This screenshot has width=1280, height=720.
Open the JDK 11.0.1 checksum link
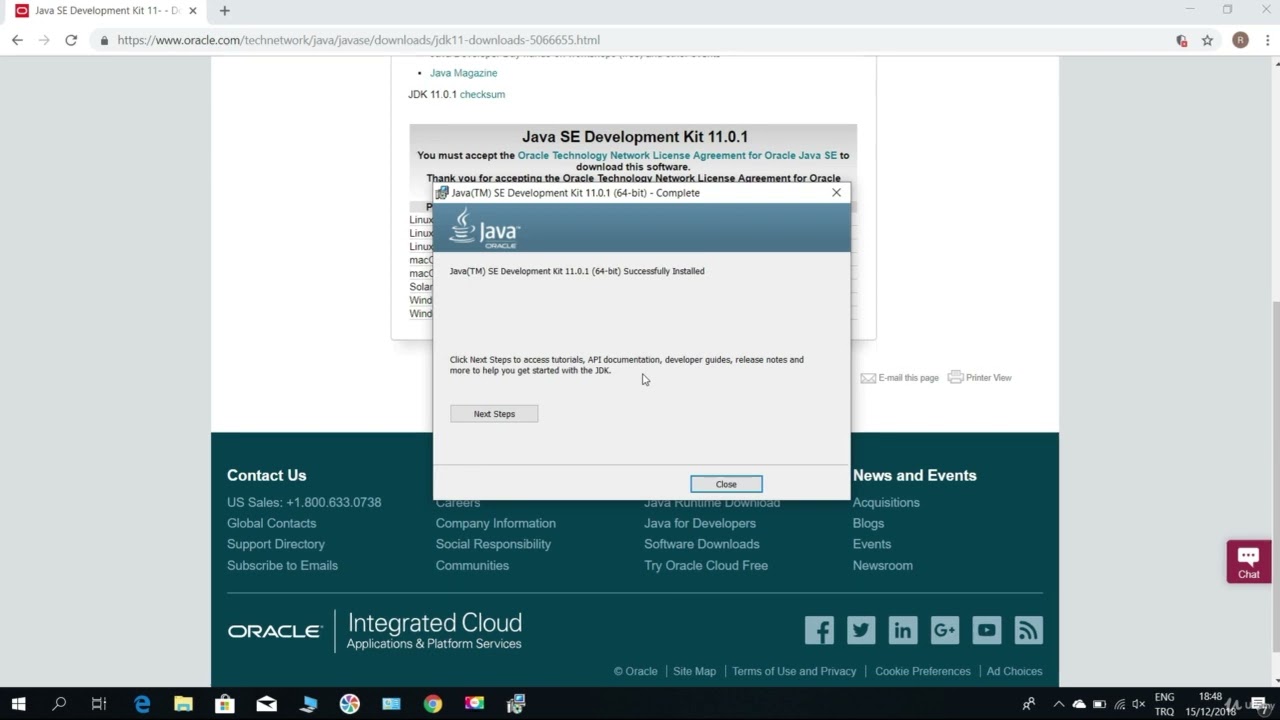coord(482,94)
